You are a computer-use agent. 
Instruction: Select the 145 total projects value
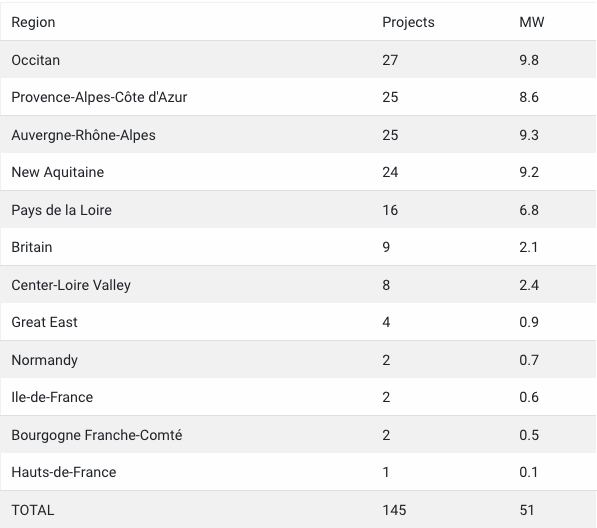point(394,510)
